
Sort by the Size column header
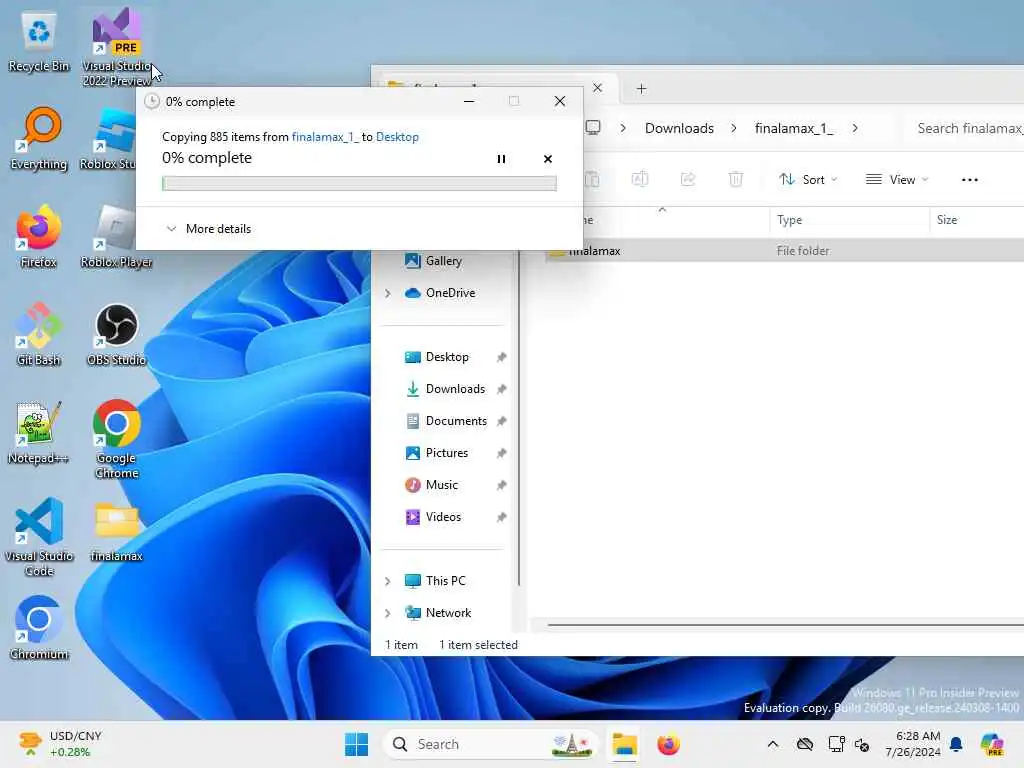tap(976, 220)
